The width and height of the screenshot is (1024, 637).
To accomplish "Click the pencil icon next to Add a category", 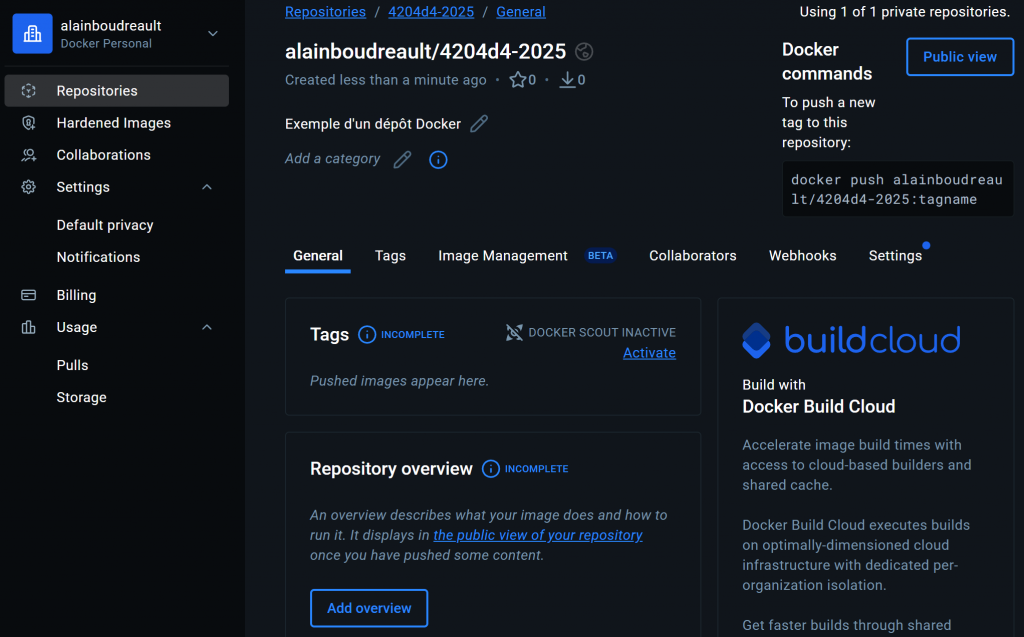I will pos(402,159).
